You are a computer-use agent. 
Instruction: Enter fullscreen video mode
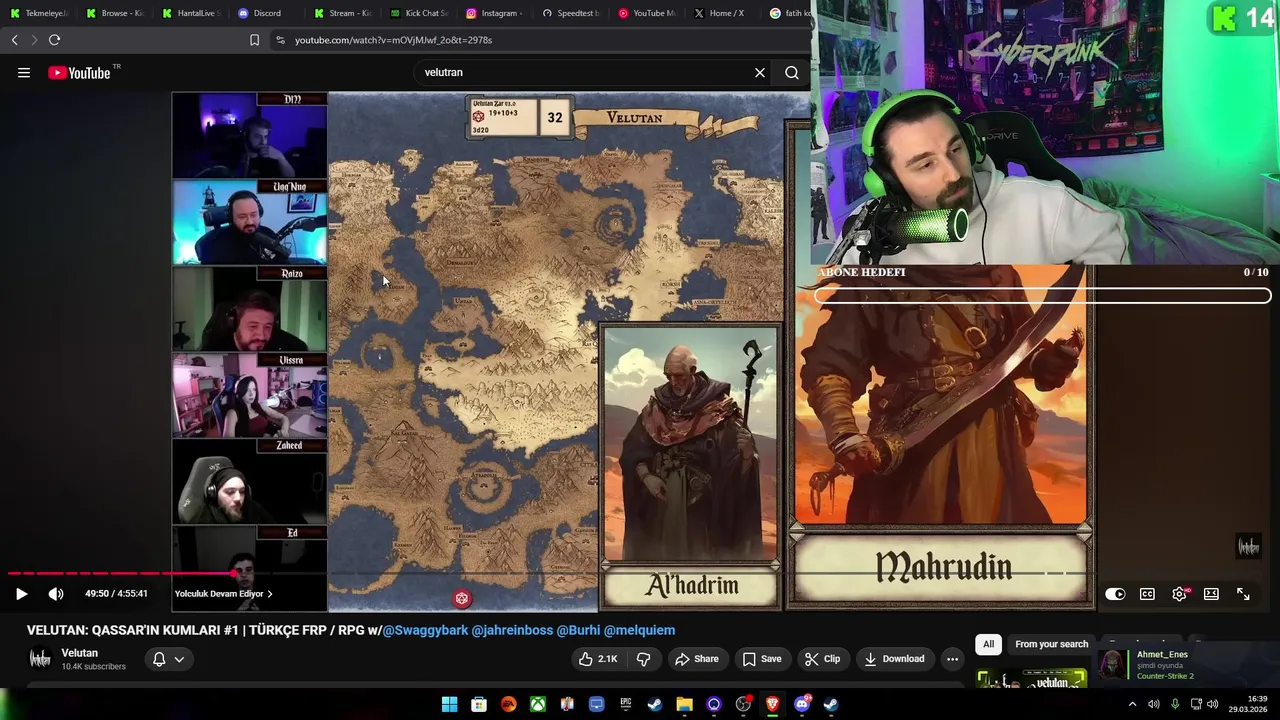pyautogui.click(x=1243, y=594)
